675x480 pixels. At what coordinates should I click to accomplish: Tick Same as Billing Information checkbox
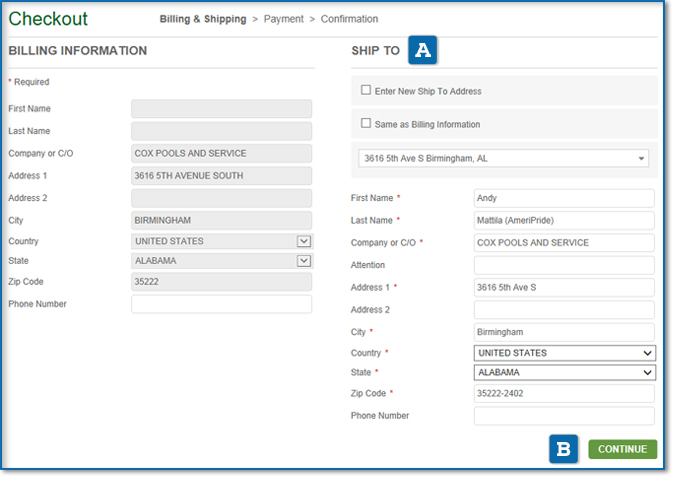pyautogui.click(x=366, y=123)
